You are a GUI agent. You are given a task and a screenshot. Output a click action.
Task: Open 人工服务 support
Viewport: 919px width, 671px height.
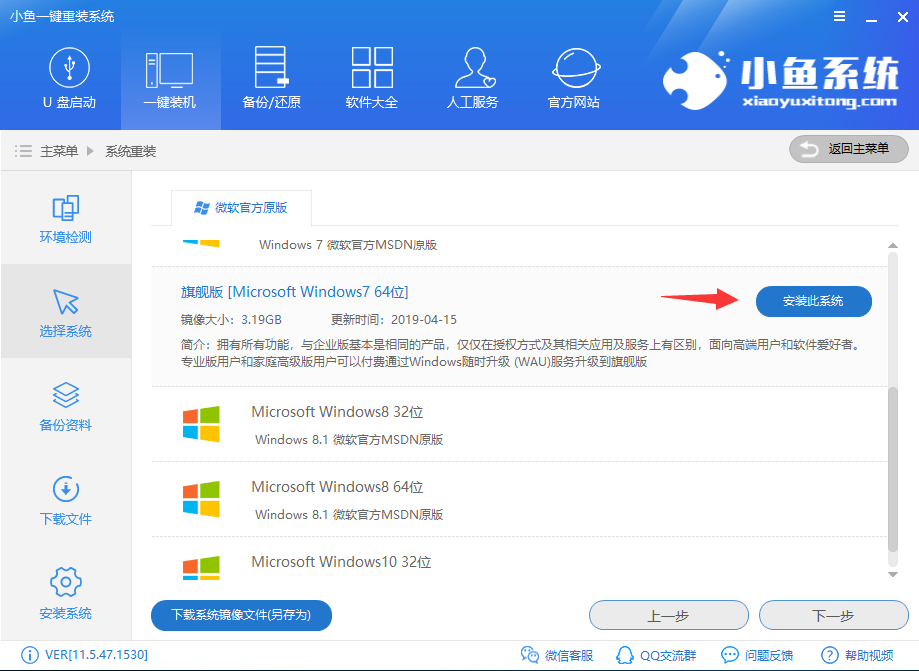(472, 79)
